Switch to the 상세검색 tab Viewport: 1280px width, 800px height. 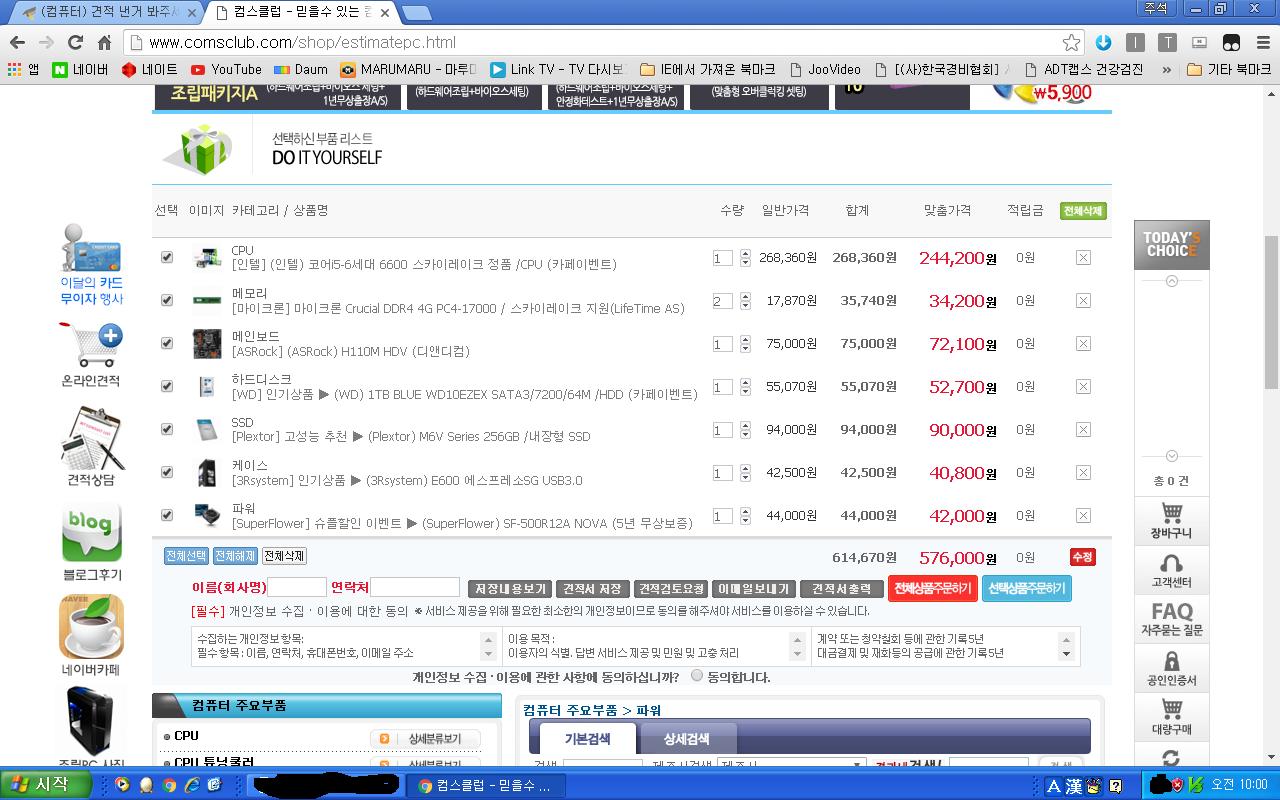pos(686,739)
